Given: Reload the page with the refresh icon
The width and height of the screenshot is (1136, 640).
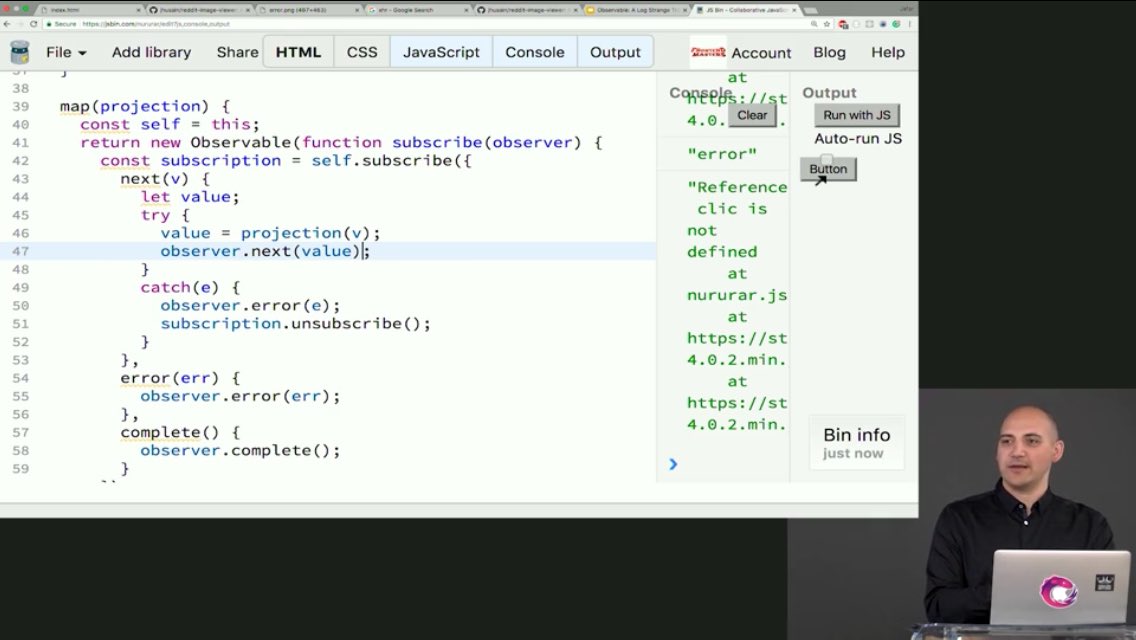Looking at the screenshot, I should (x=33, y=24).
